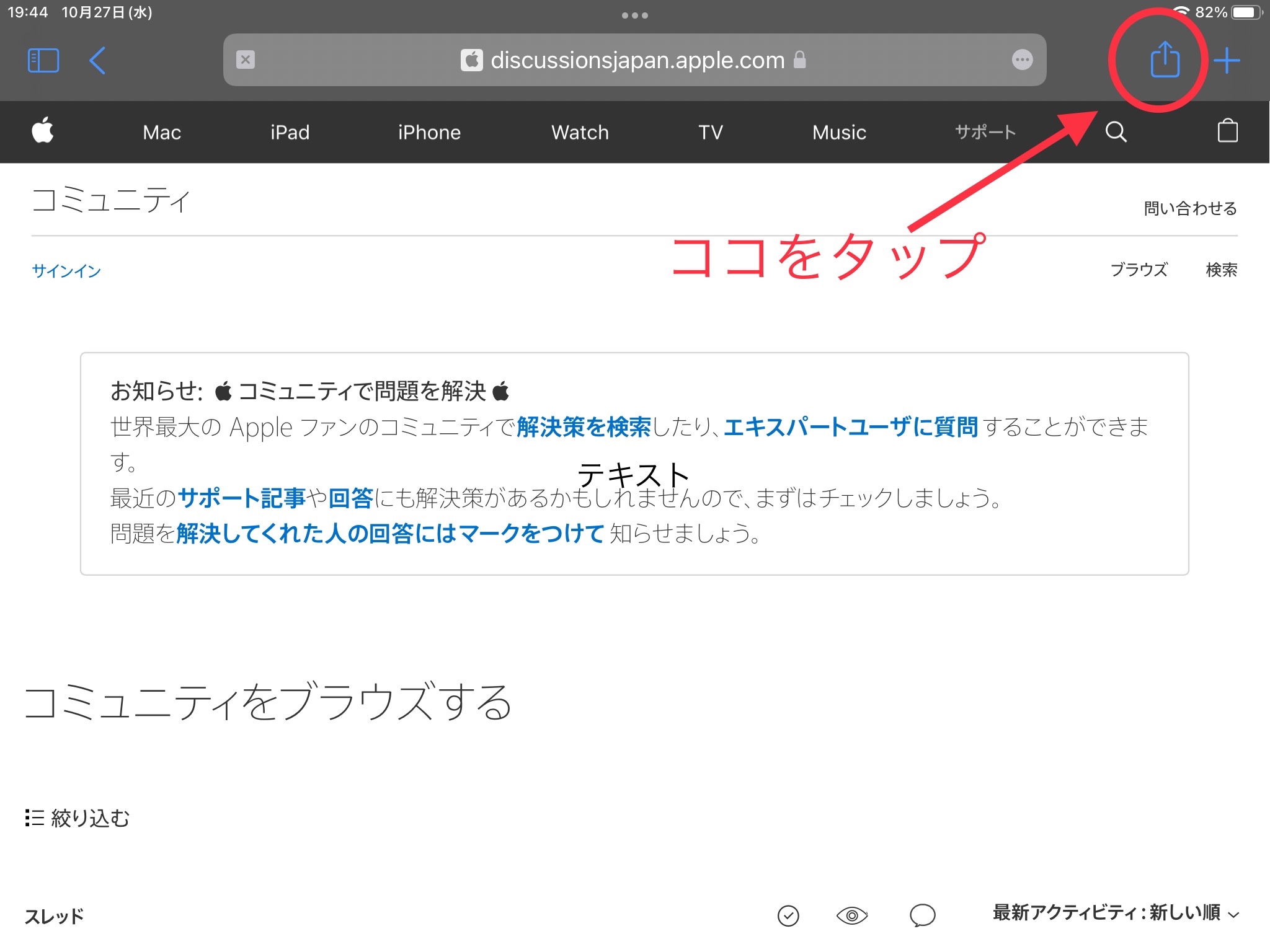This screenshot has height=952, width=1270.
Task: Close the tab with X icon
Action: tap(246, 60)
